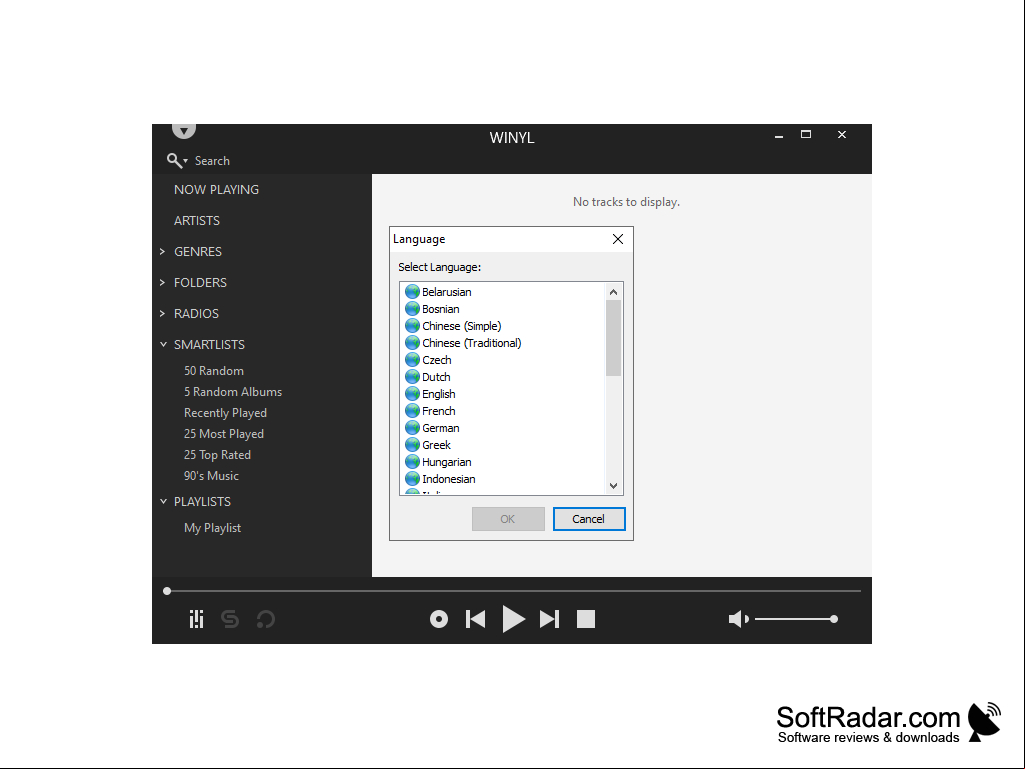Click the round record-style button beside previous track
The width and height of the screenshot is (1025, 769).
[439, 619]
